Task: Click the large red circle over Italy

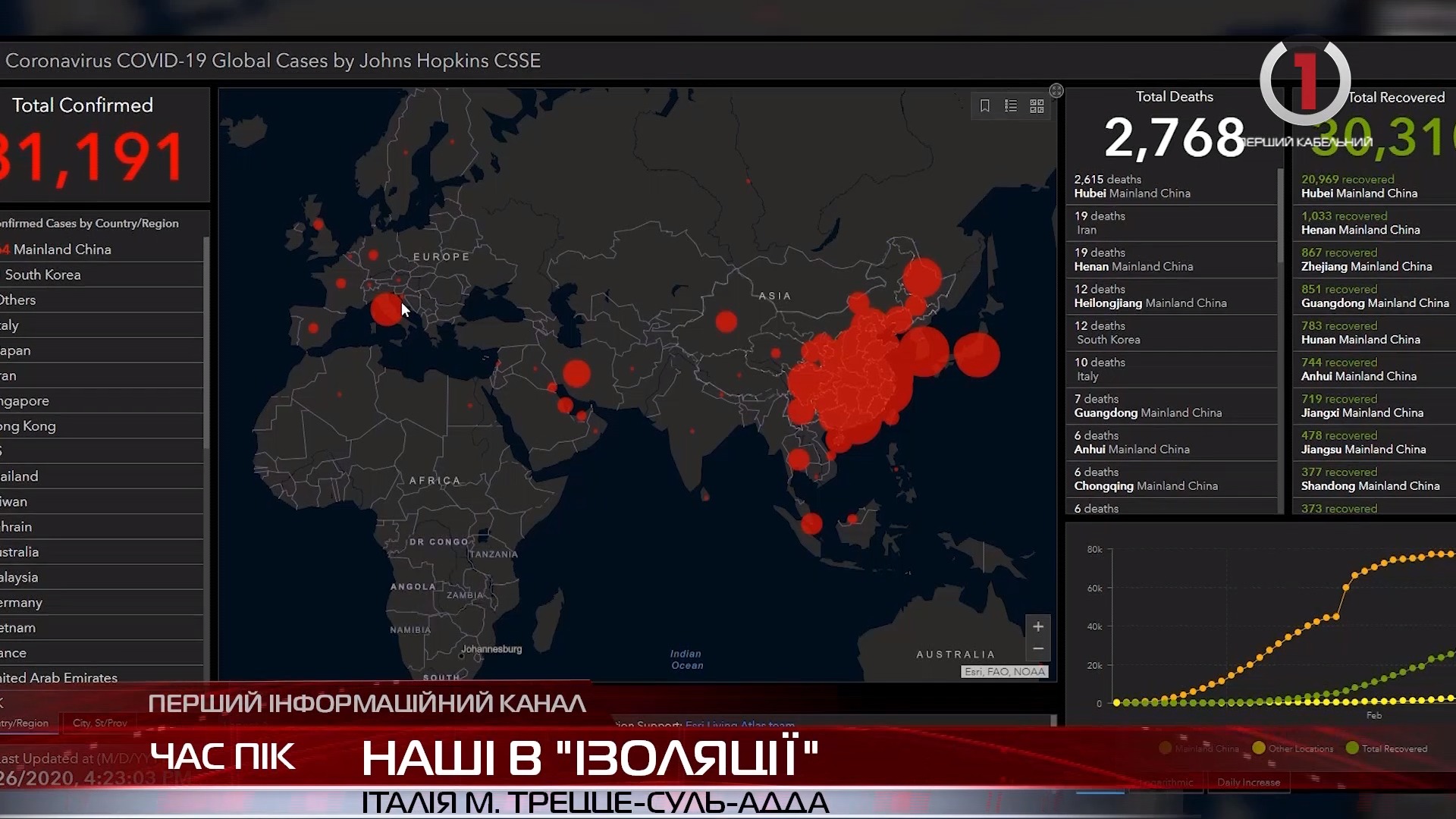Action: point(387,309)
